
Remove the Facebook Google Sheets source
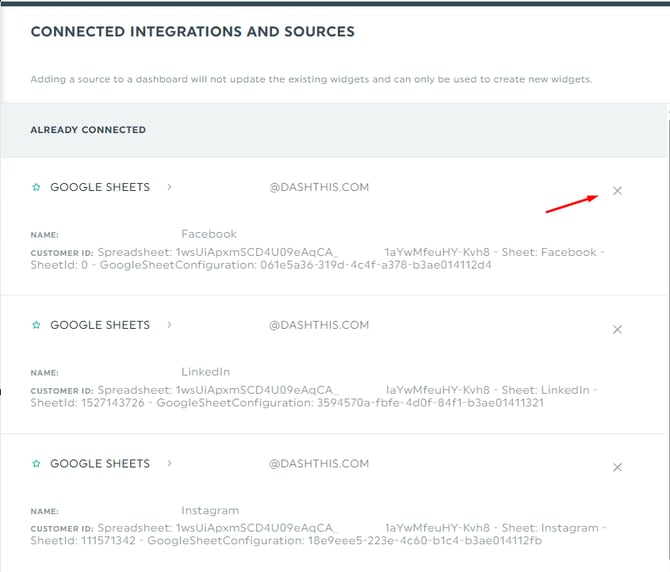click(x=617, y=191)
